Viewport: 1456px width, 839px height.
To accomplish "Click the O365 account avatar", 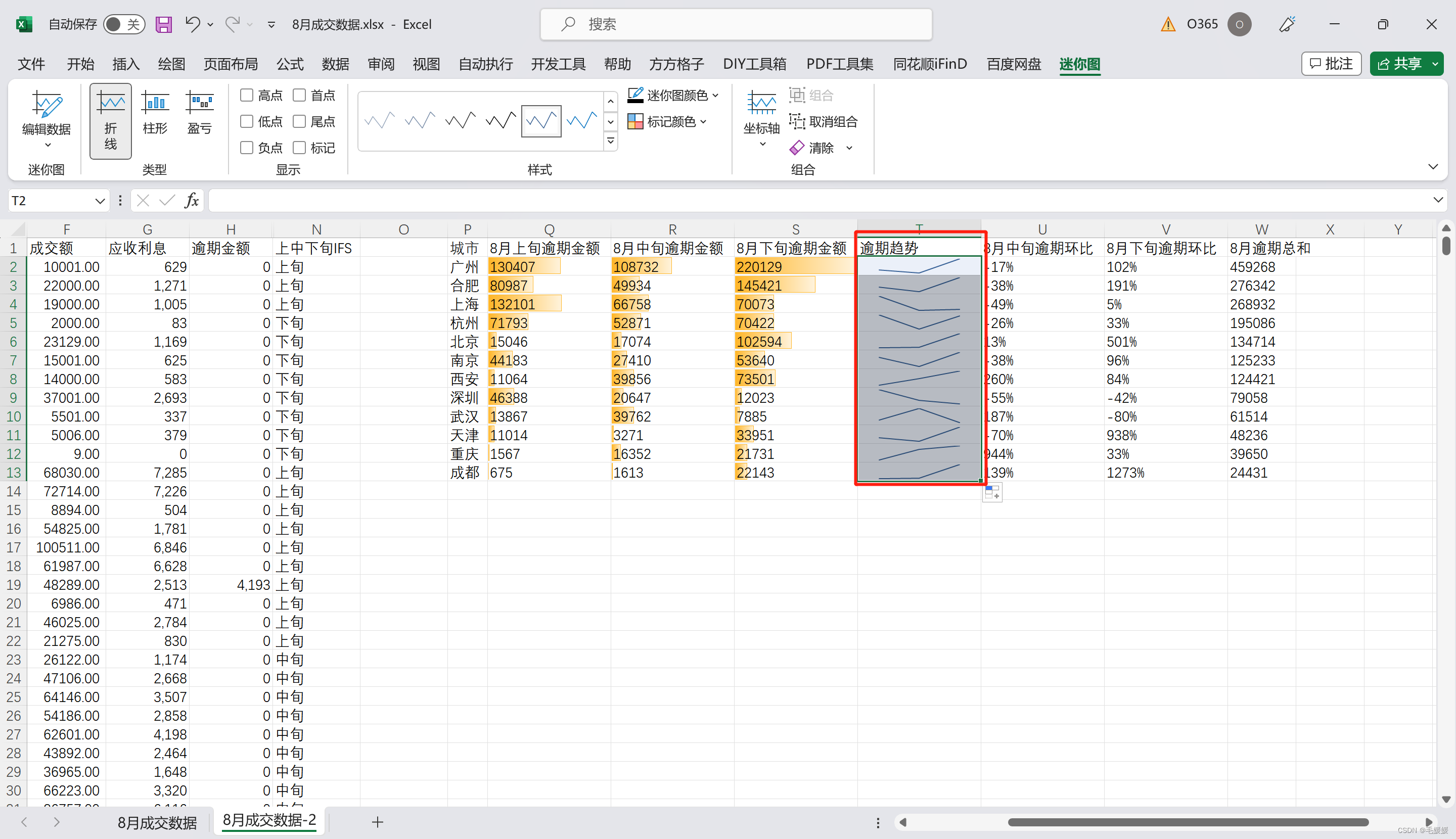I will click(1239, 24).
